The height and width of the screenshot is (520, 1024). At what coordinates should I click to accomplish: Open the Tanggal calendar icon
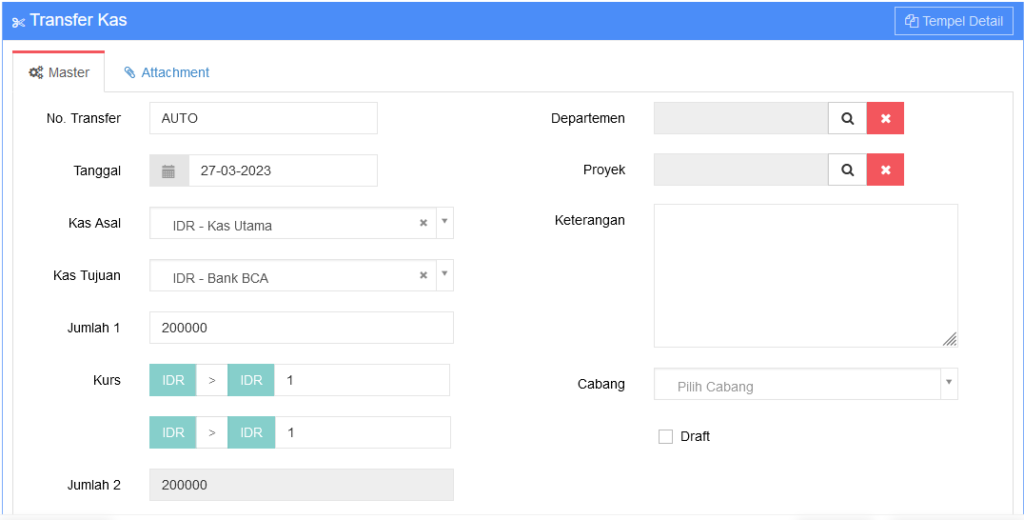tap(169, 171)
